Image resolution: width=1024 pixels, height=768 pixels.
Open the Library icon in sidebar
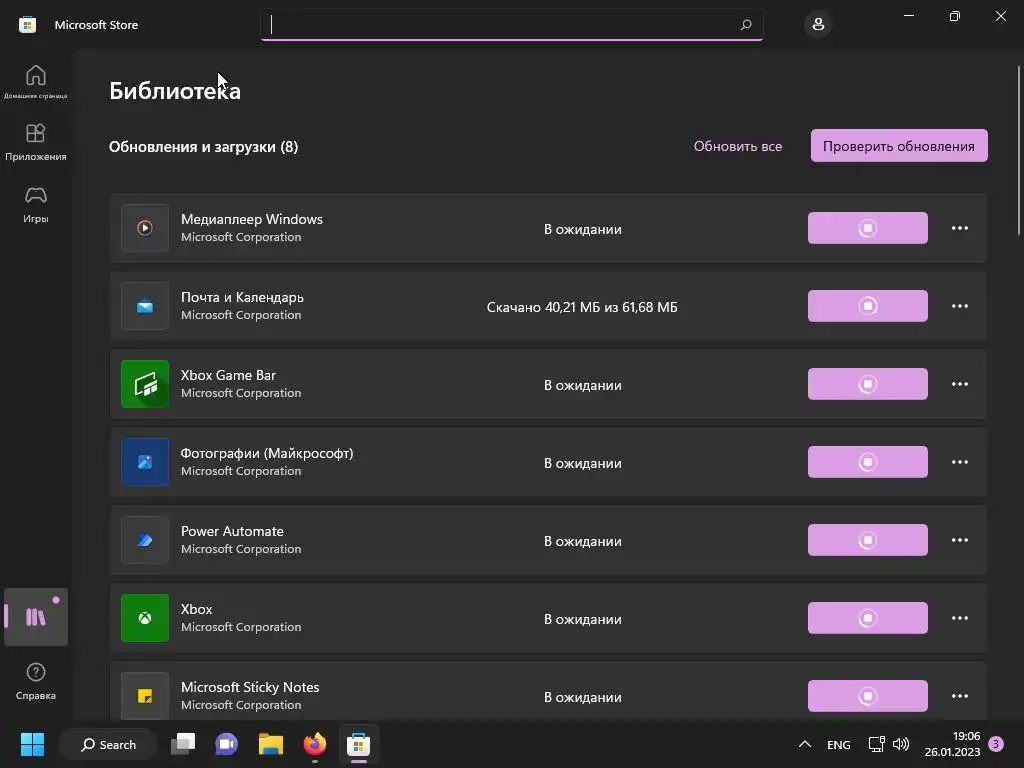pyautogui.click(x=35, y=616)
